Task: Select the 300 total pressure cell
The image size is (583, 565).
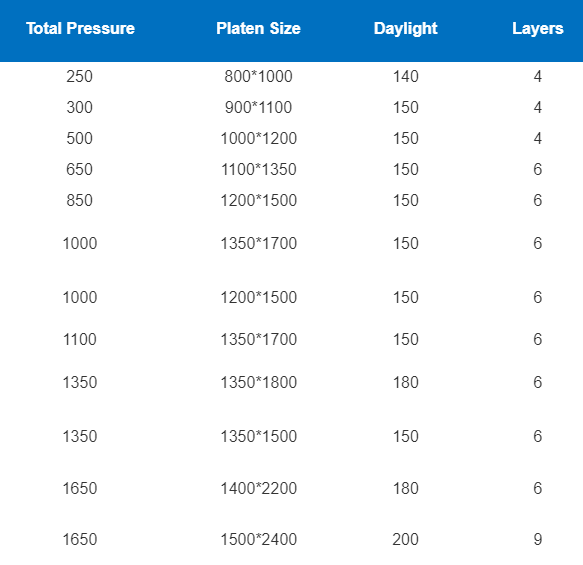Action: click(x=80, y=107)
